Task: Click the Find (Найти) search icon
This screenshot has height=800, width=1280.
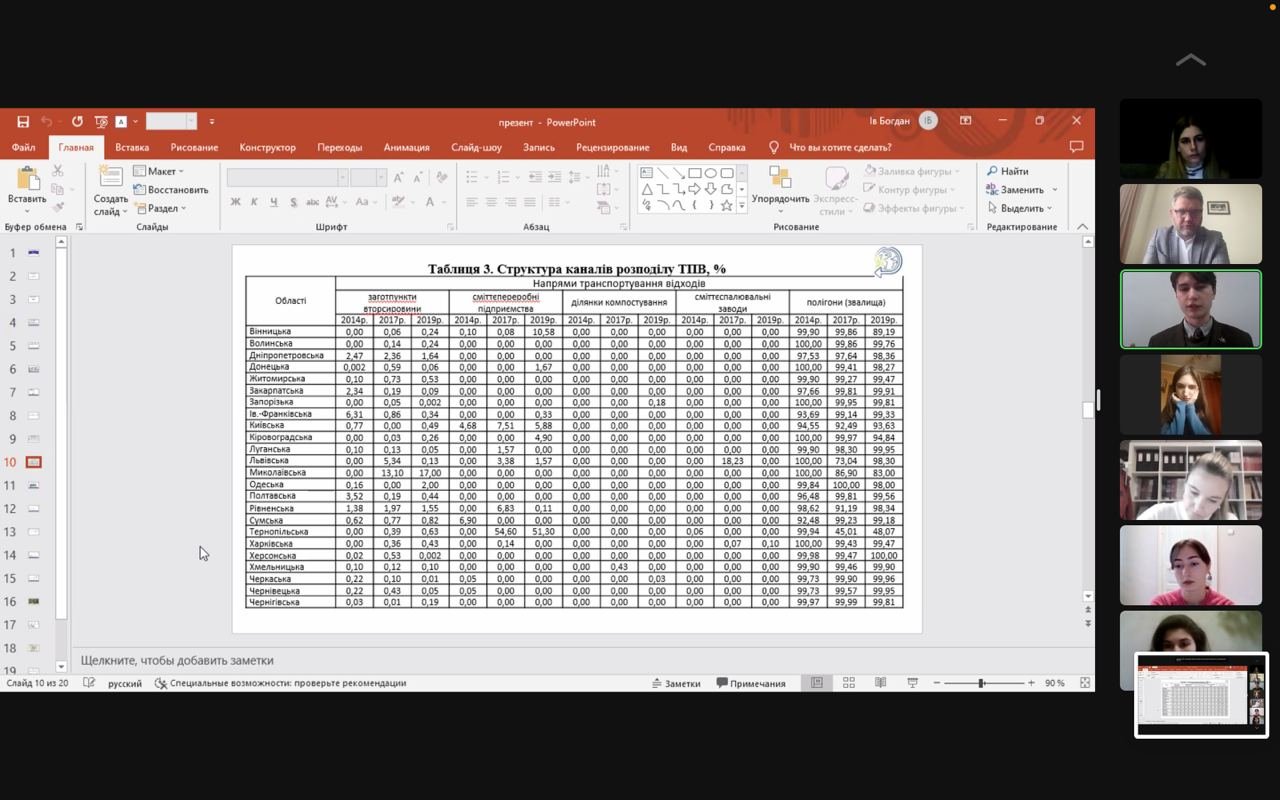Action: (1007, 171)
